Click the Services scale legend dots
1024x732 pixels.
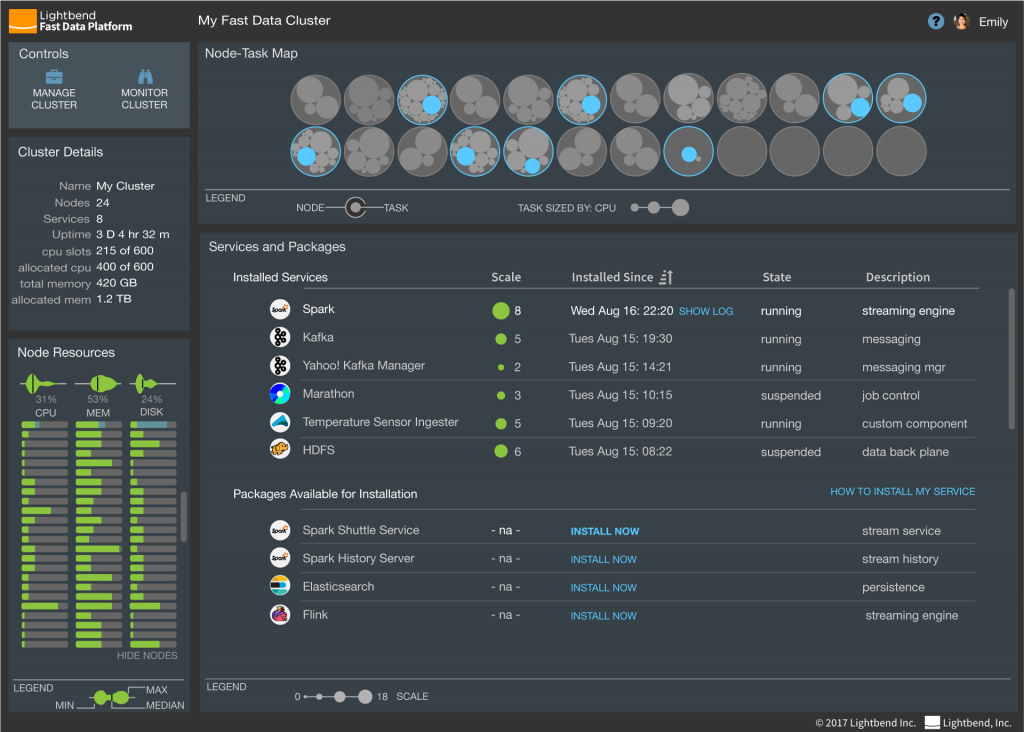point(338,697)
